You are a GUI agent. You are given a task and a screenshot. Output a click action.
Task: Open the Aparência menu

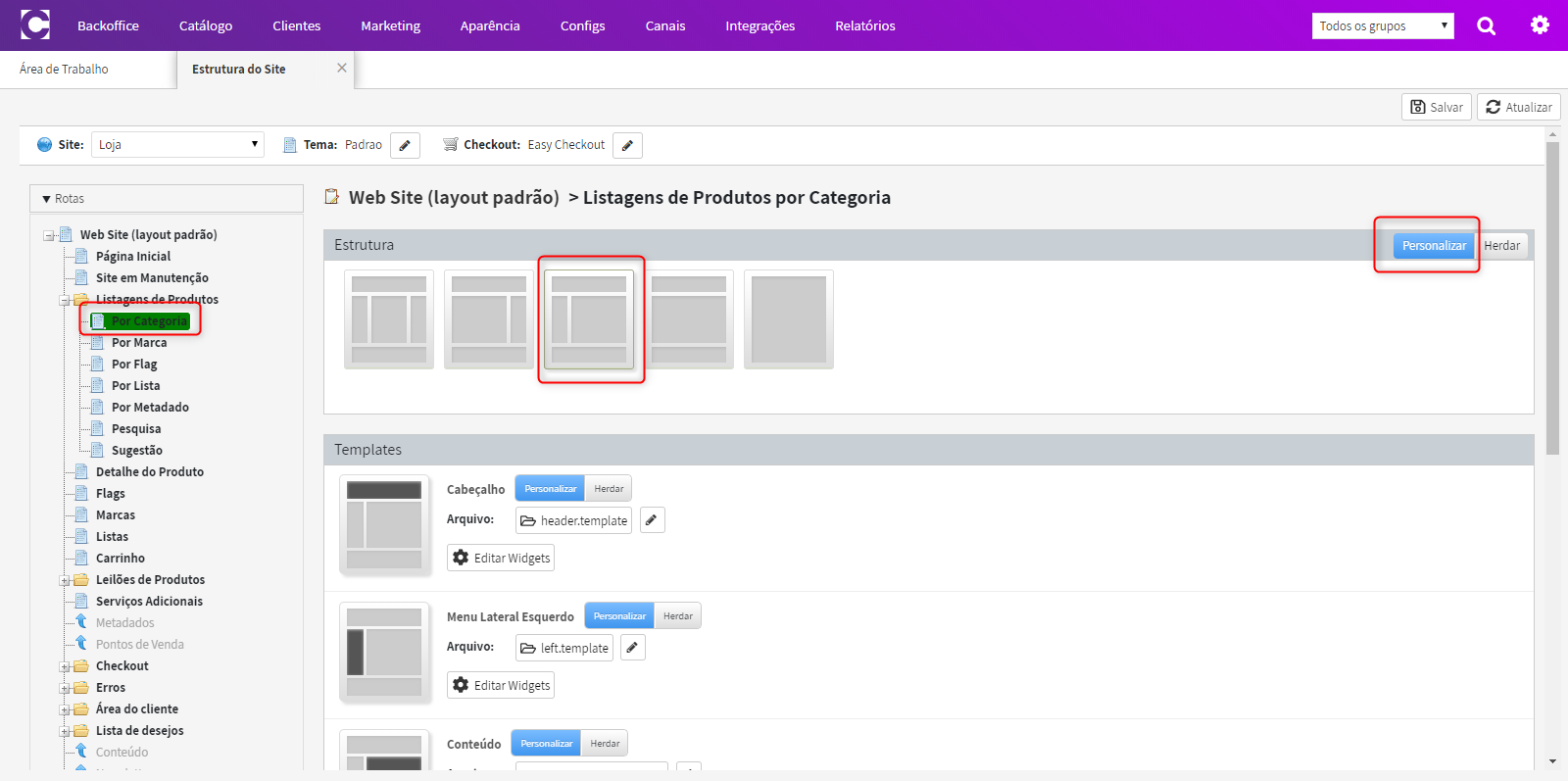click(490, 25)
